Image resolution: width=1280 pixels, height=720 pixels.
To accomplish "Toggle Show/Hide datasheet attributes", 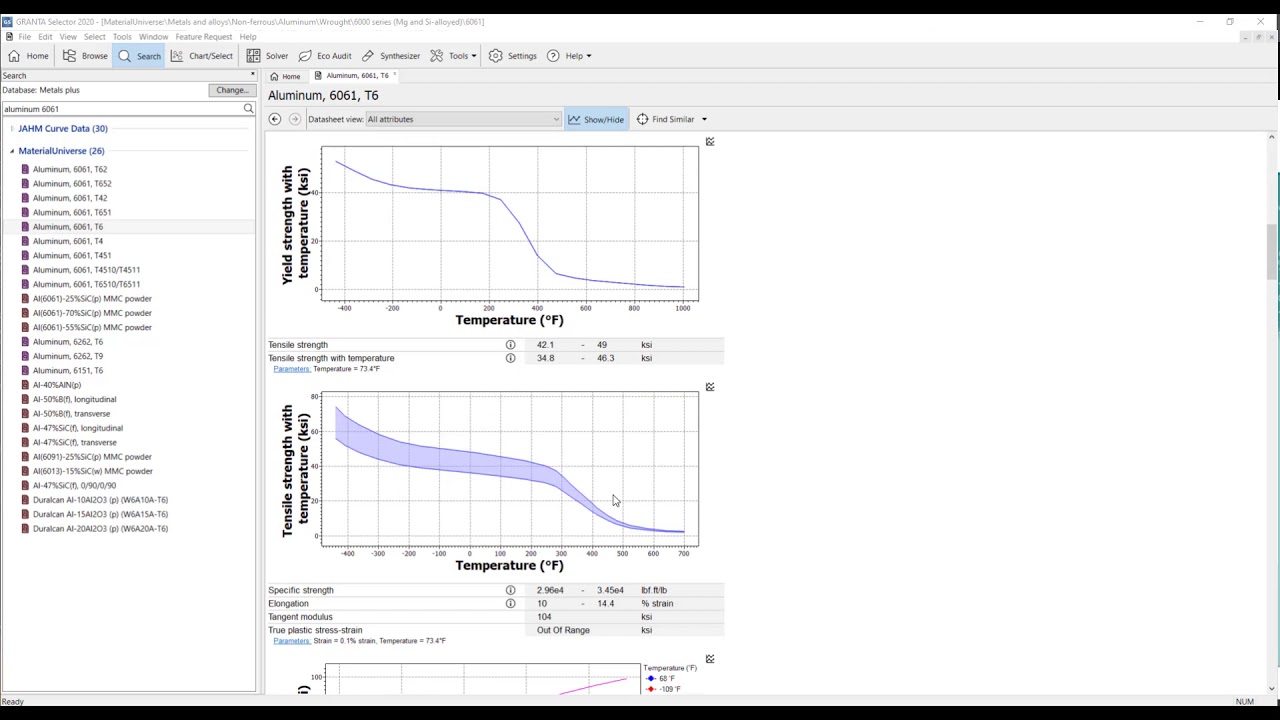I will pos(596,119).
